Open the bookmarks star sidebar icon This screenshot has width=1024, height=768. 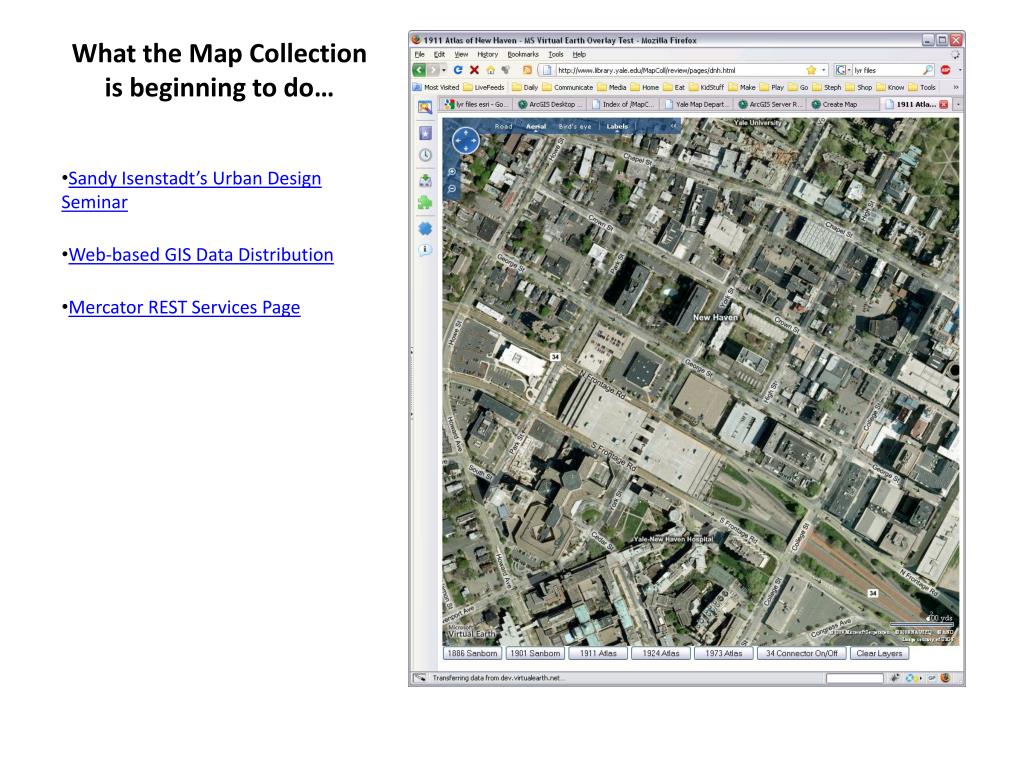click(425, 133)
